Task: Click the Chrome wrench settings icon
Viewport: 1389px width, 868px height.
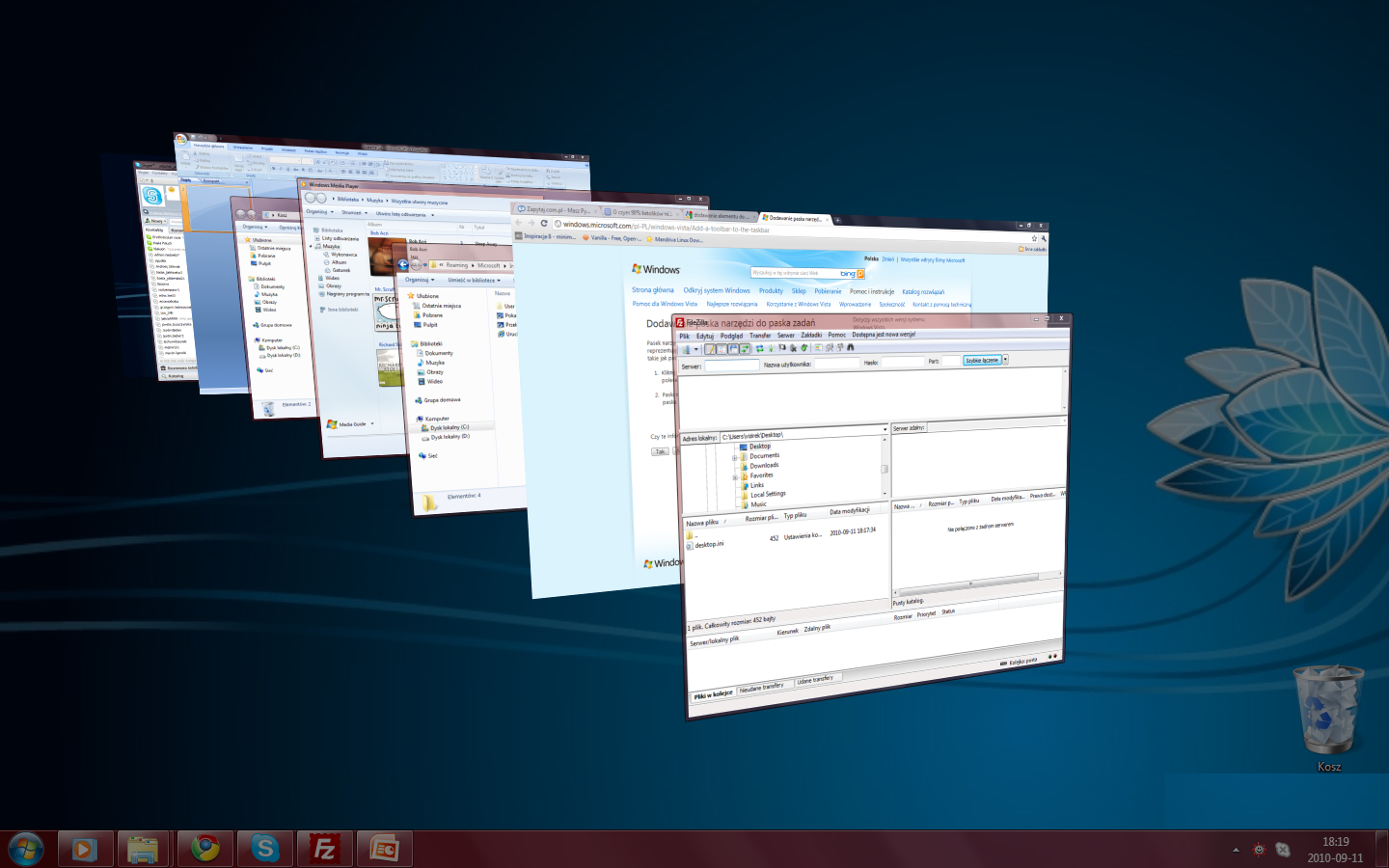Action: (1044, 238)
